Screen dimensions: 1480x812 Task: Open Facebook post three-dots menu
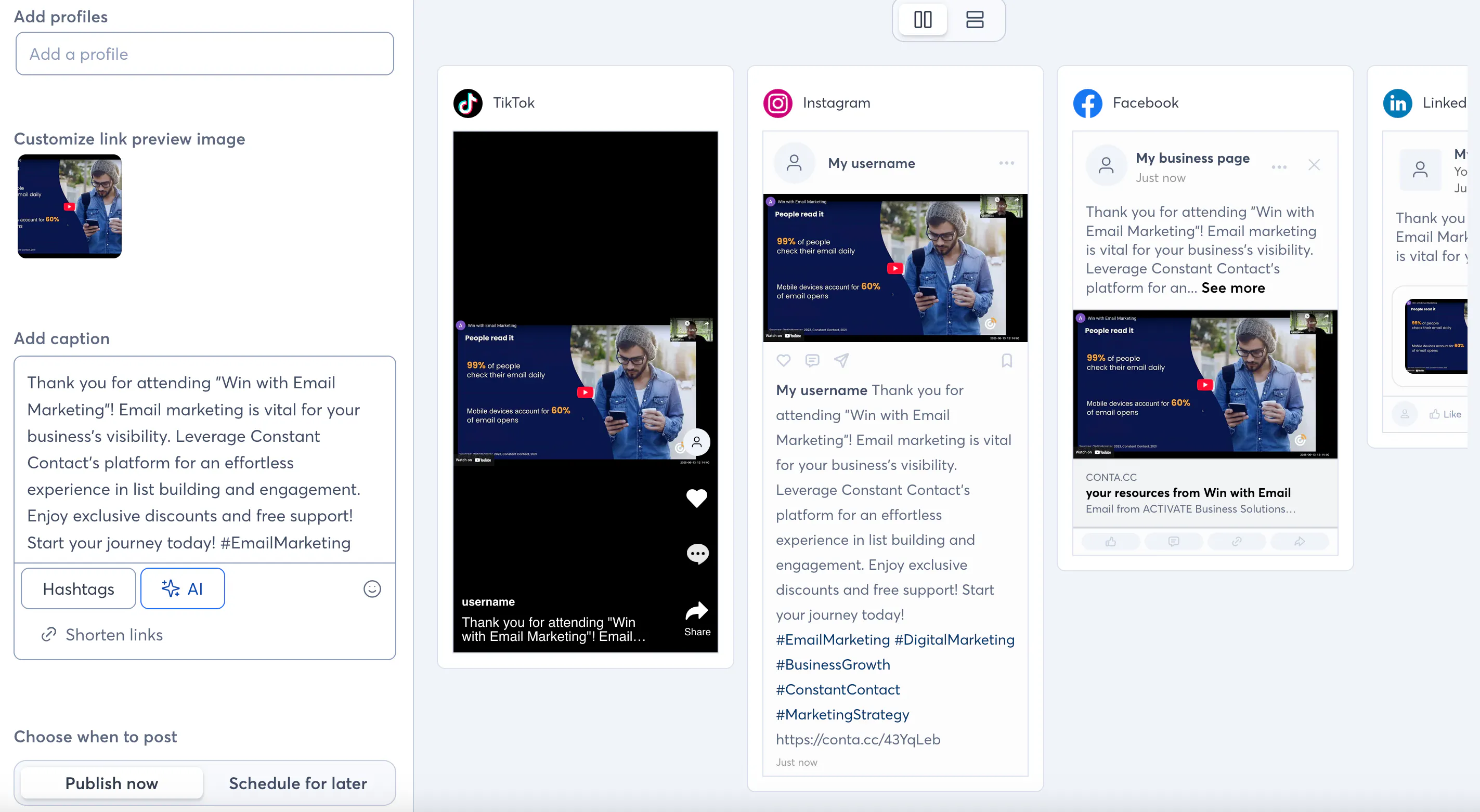click(1278, 167)
